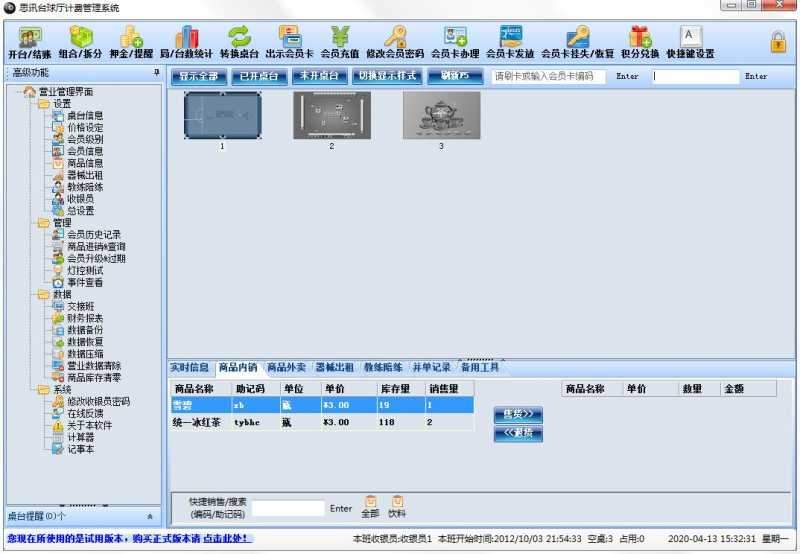Click the 饮料 category filter icon
This screenshot has height=554, width=800.
397,506
